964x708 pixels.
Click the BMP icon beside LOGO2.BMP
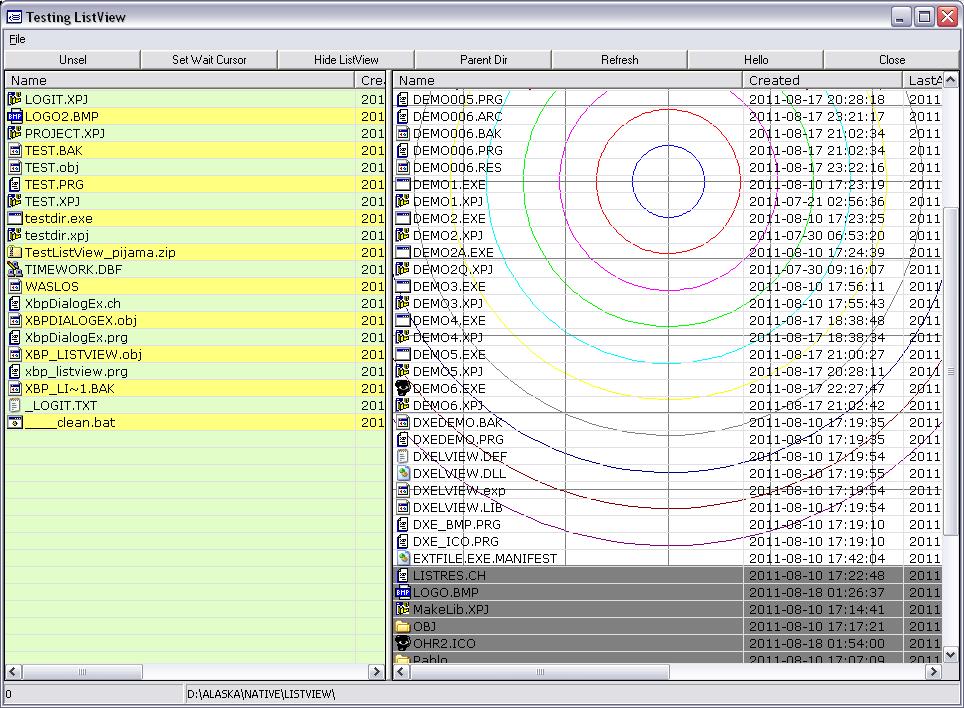[14, 116]
